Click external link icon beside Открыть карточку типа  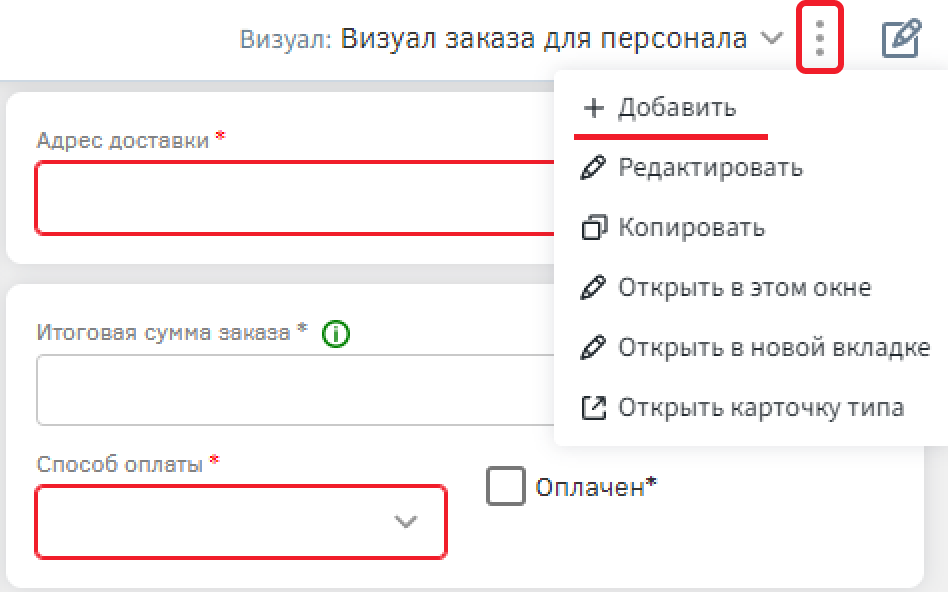[593, 408]
